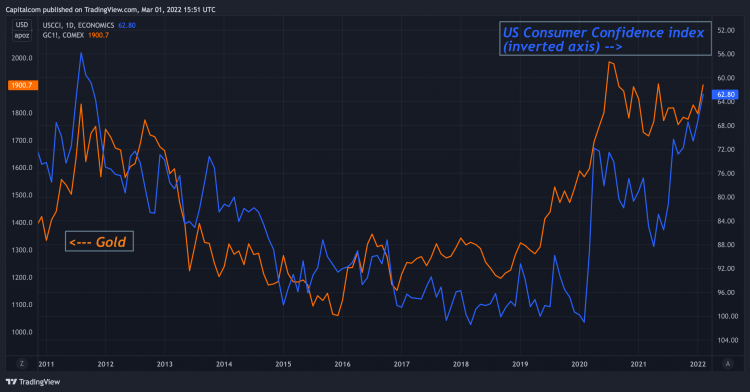The height and width of the screenshot is (392, 750).
Task: Click the 1300.0 tick on left price axis
Action: coord(22,250)
